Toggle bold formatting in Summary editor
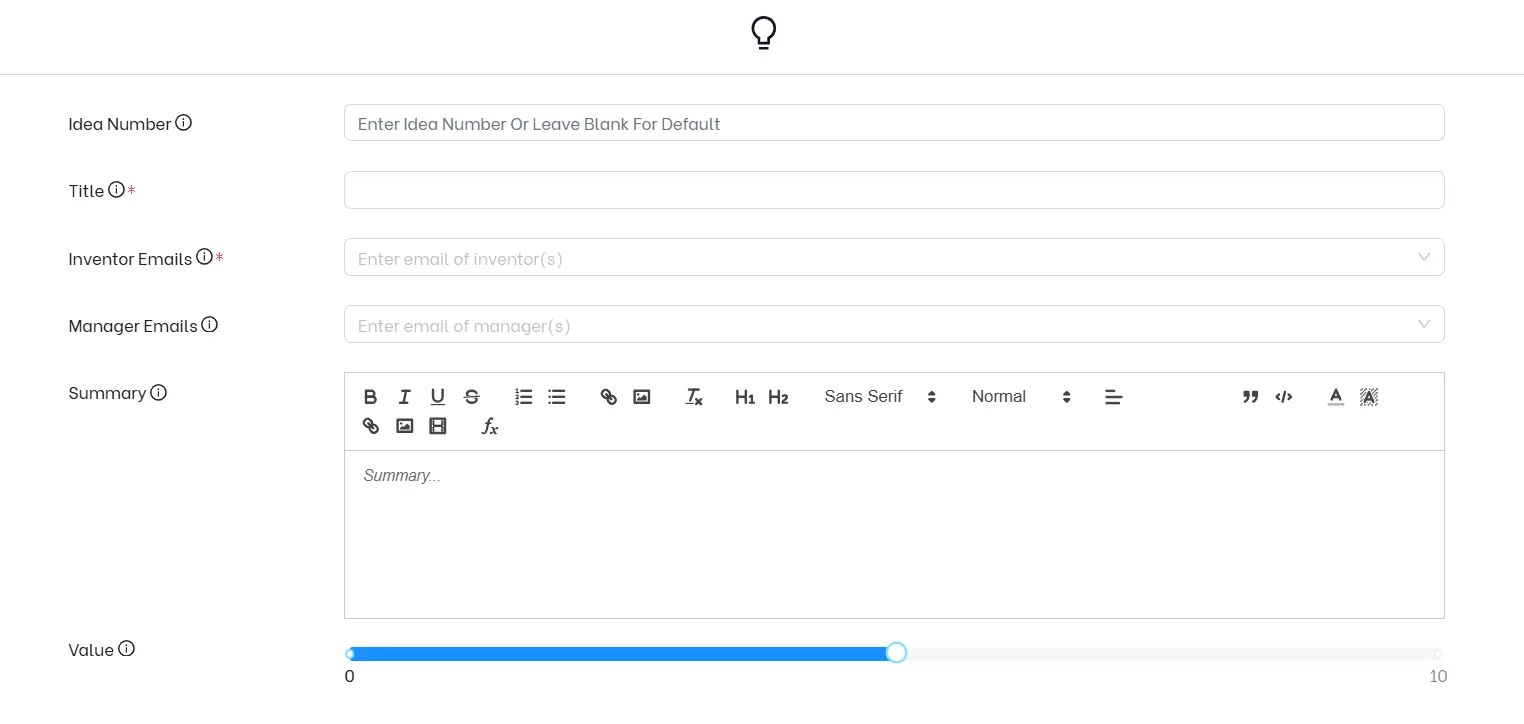The height and width of the screenshot is (724, 1524). (x=370, y=397)
